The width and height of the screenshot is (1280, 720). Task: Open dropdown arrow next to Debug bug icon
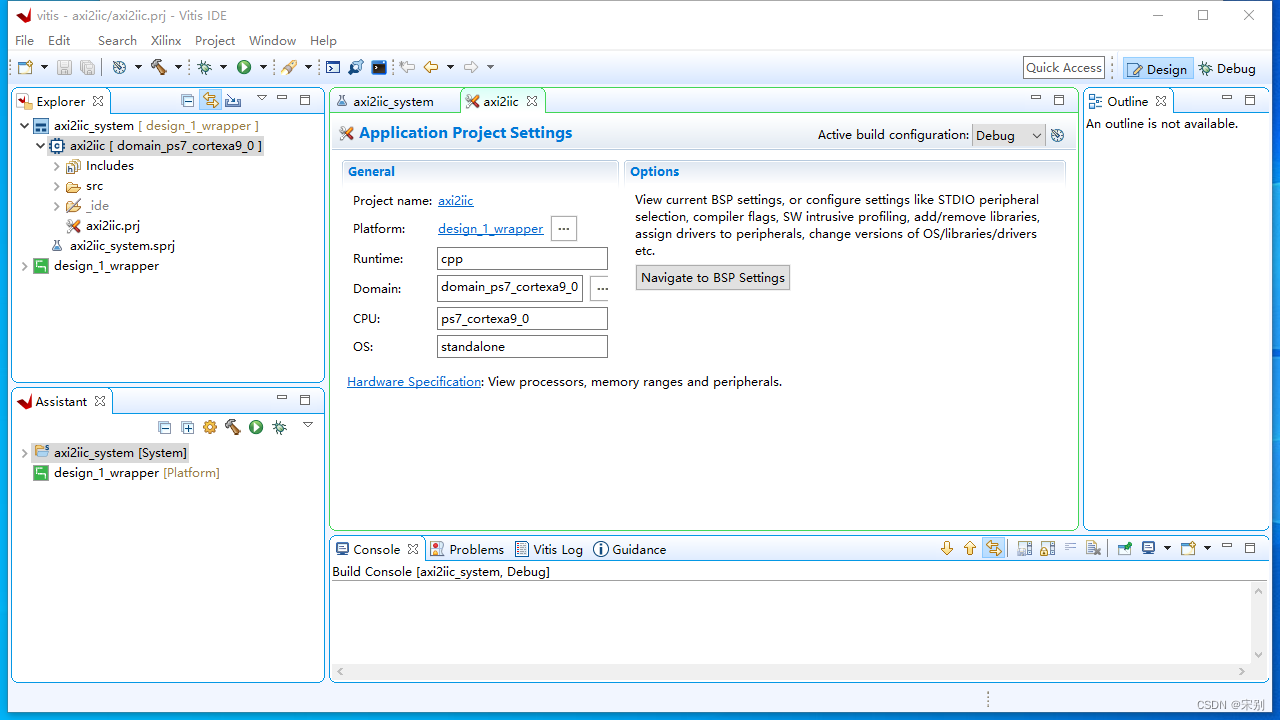pos(224,67)
